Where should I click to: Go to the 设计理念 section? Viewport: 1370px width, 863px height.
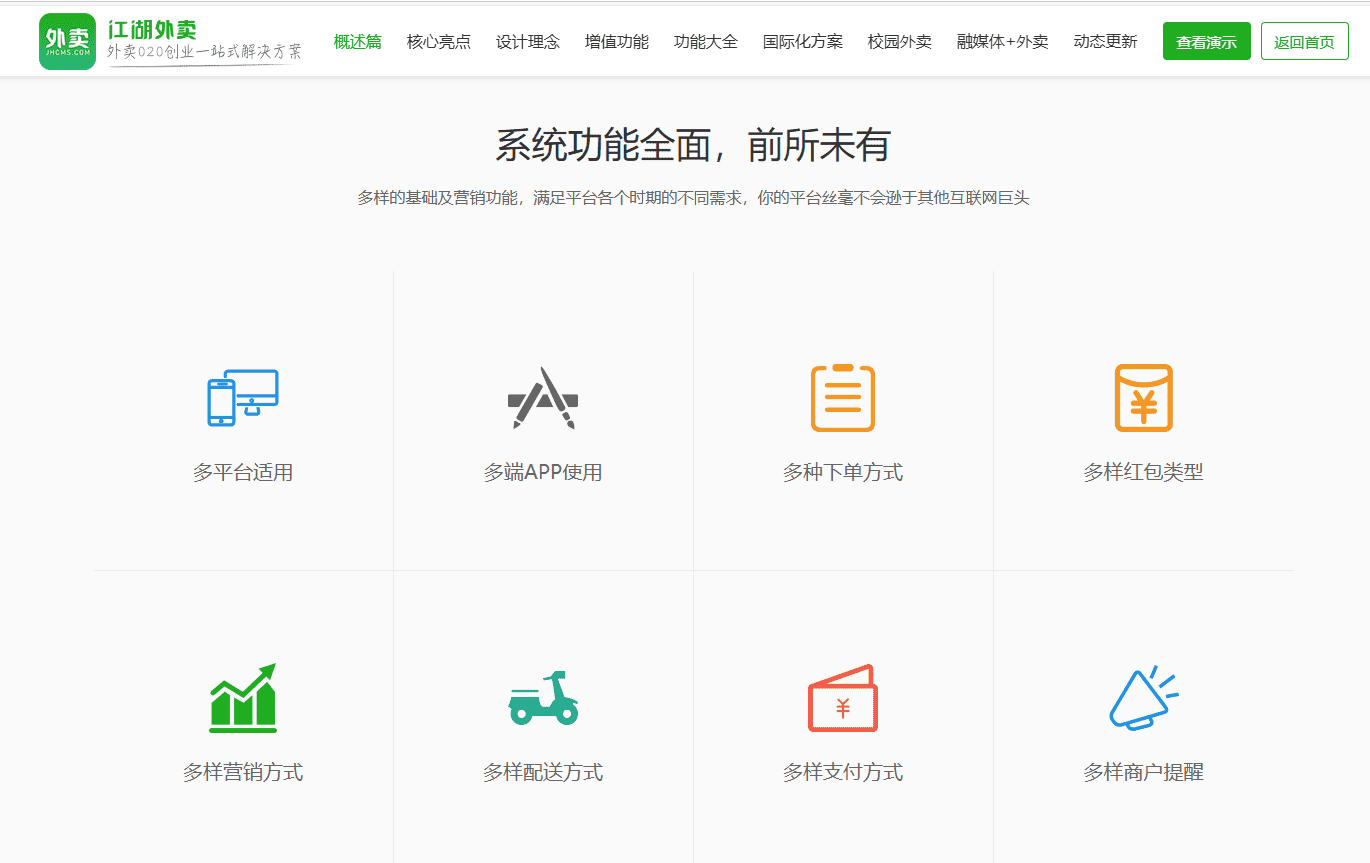pyautogui.click(x=528, y=42)
